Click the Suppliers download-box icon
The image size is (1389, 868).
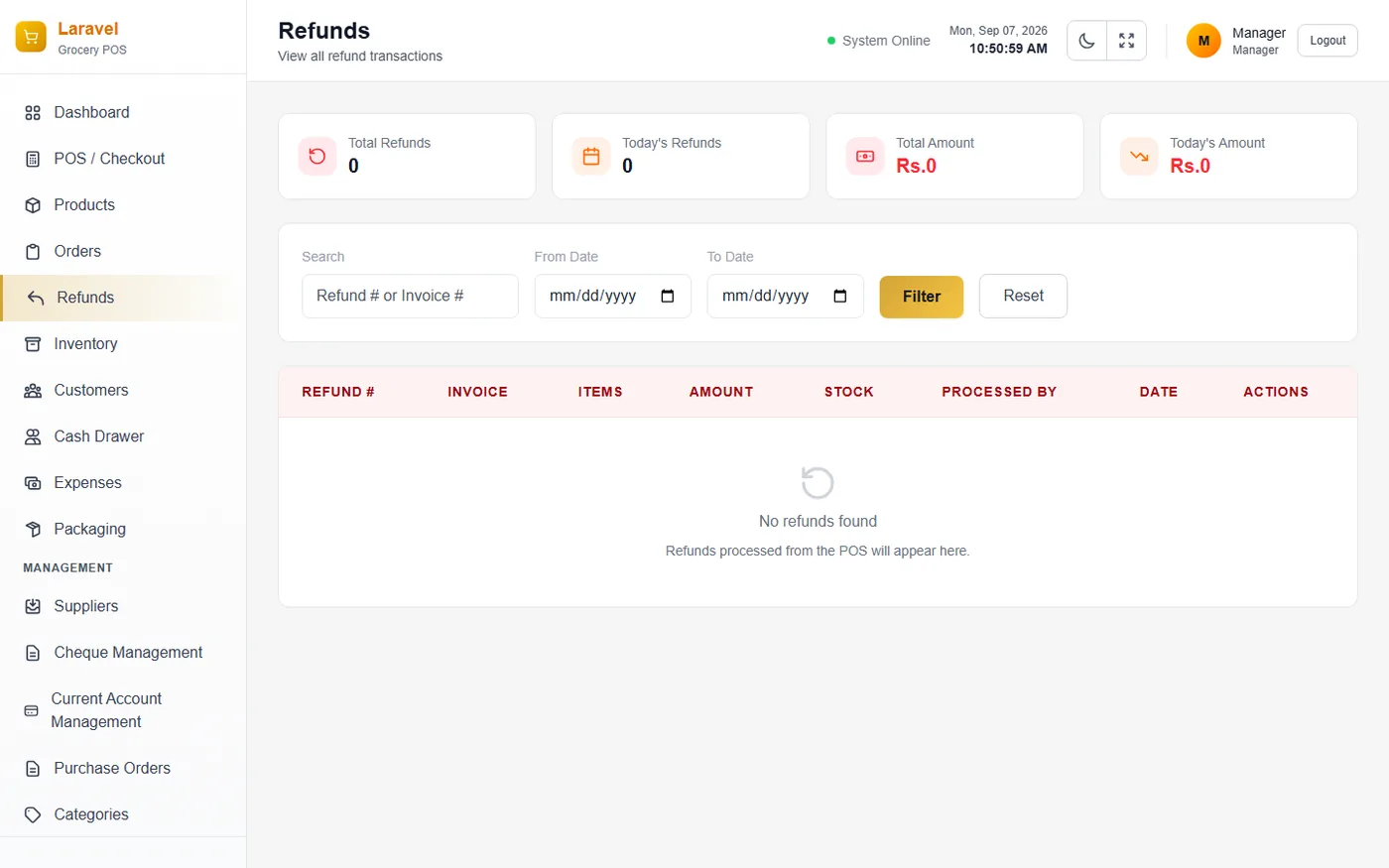(33, 606)
